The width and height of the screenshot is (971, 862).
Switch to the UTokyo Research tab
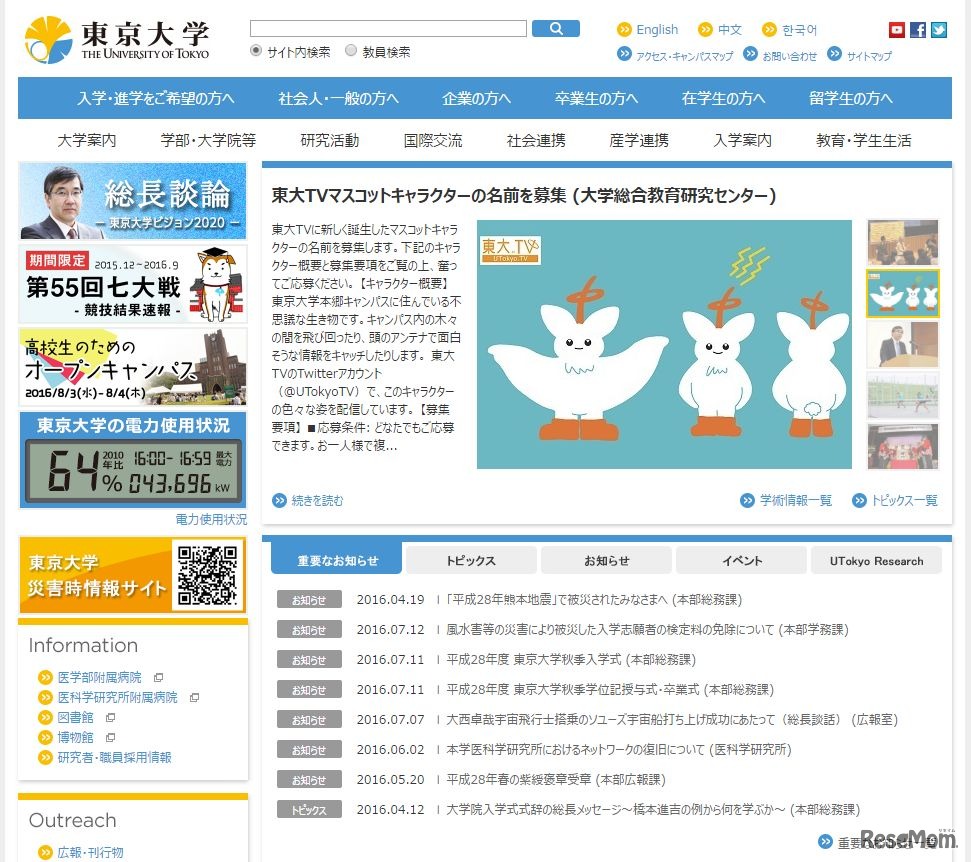tap(876, 560)
